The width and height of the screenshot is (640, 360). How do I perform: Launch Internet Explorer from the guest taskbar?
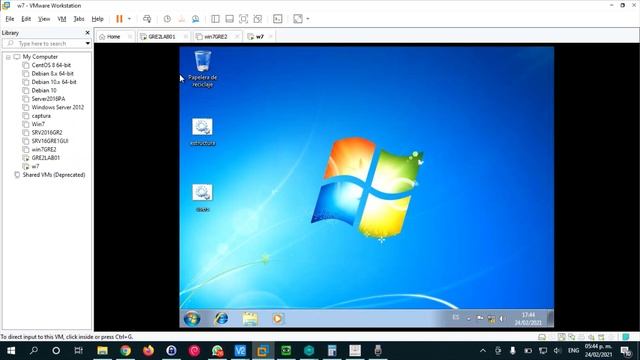222,319
